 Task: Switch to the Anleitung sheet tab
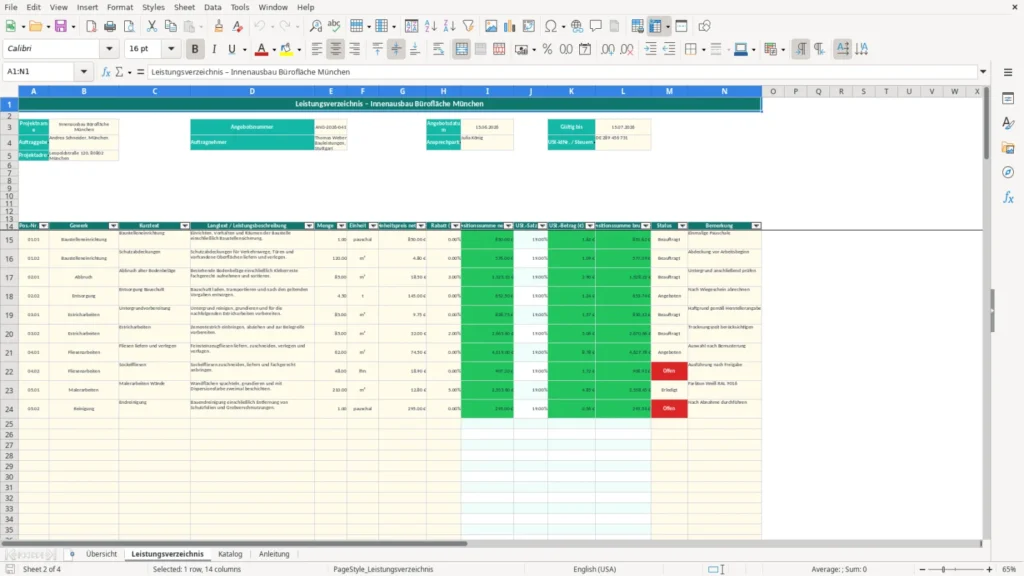(x=274, y=554)
